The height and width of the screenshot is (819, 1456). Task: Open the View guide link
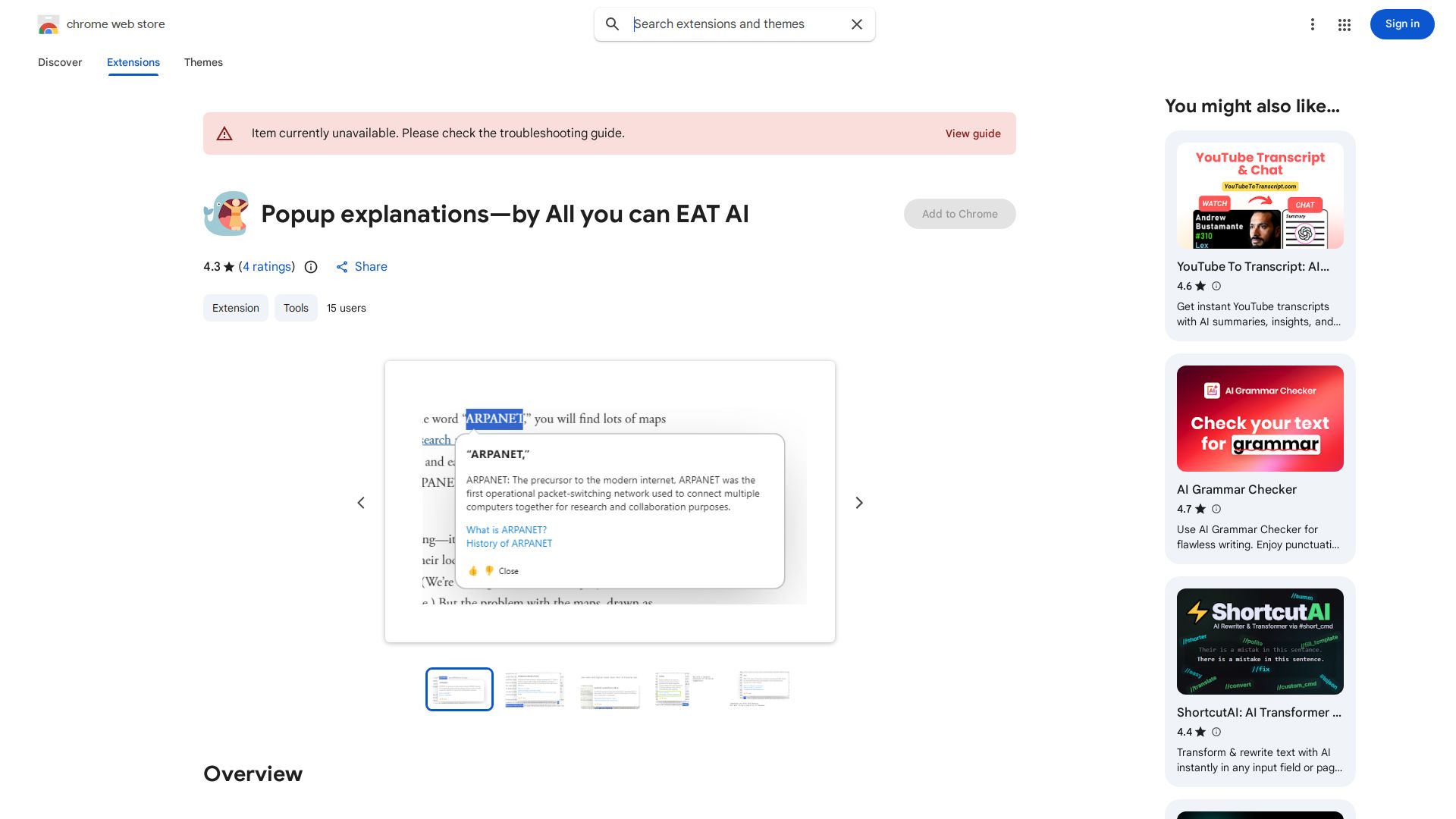[972, 133]
